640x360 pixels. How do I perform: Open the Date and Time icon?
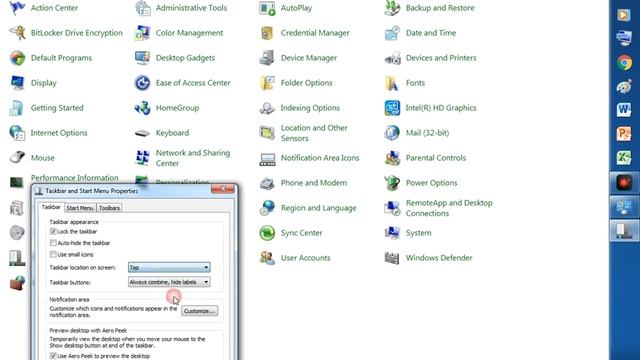coord(392,33)
